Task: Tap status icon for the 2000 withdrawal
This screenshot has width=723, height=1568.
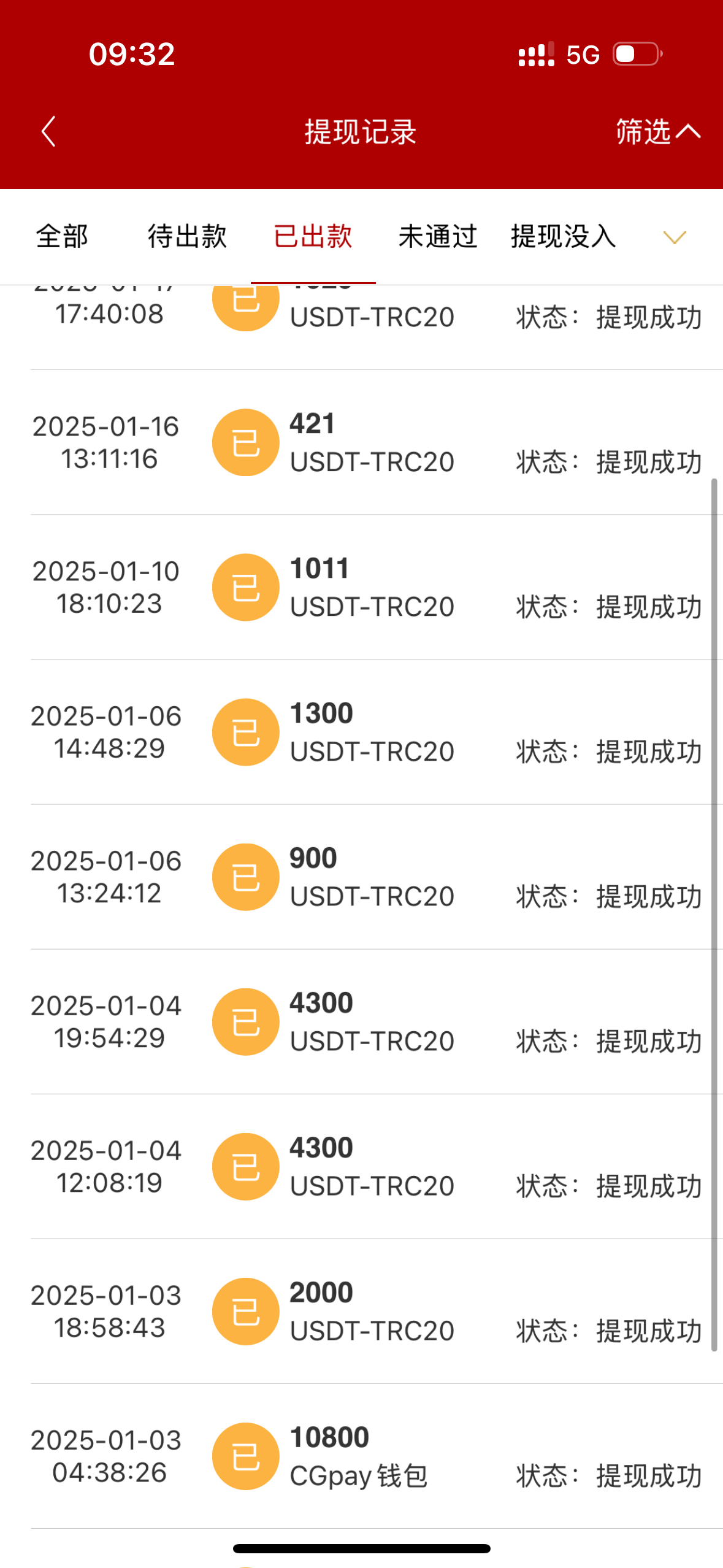Action: 245,1311
